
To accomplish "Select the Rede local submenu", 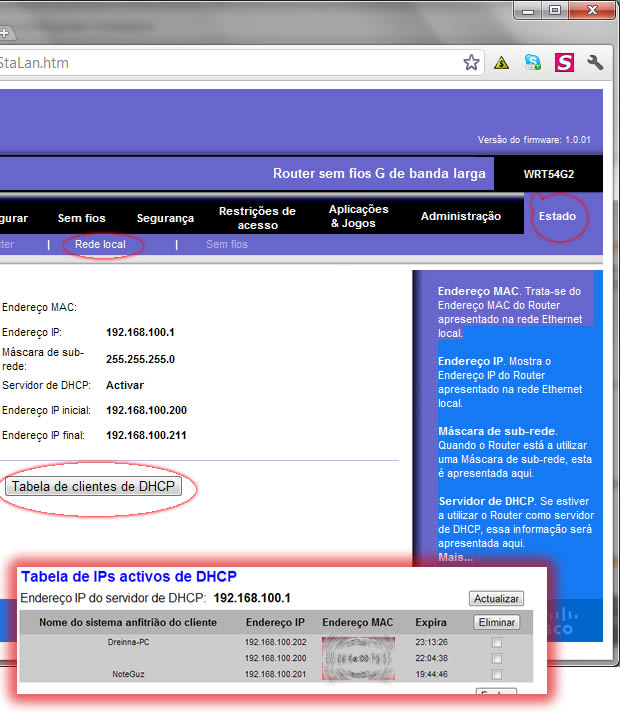I will tap(100, 244).
